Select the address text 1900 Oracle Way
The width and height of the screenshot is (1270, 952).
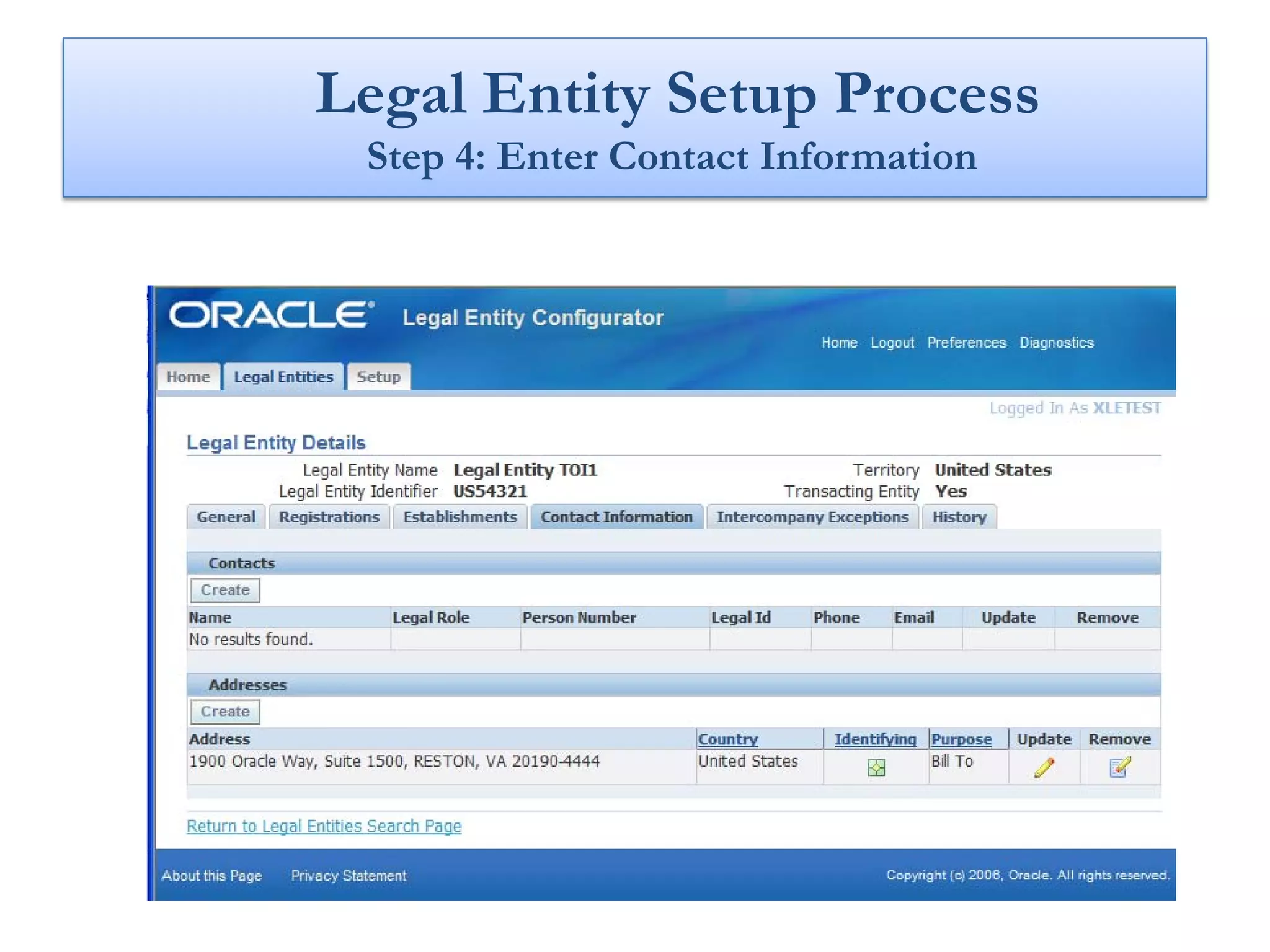(x=394, y=761)
